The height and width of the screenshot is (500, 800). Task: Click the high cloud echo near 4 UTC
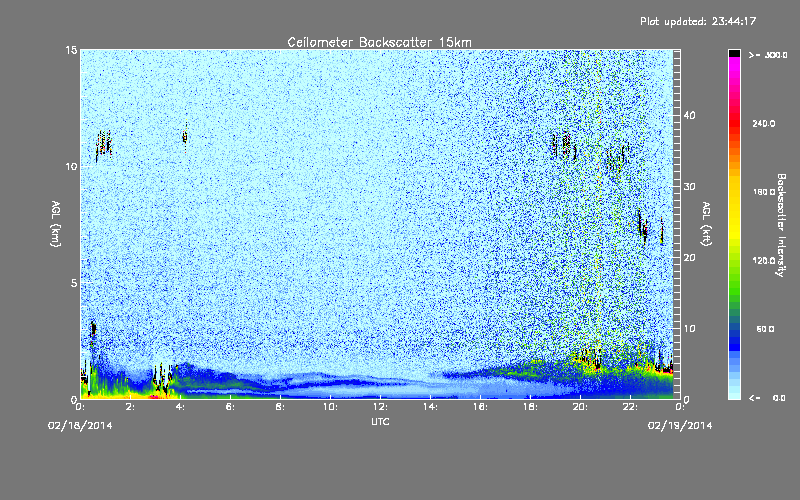tap(185, 137)
